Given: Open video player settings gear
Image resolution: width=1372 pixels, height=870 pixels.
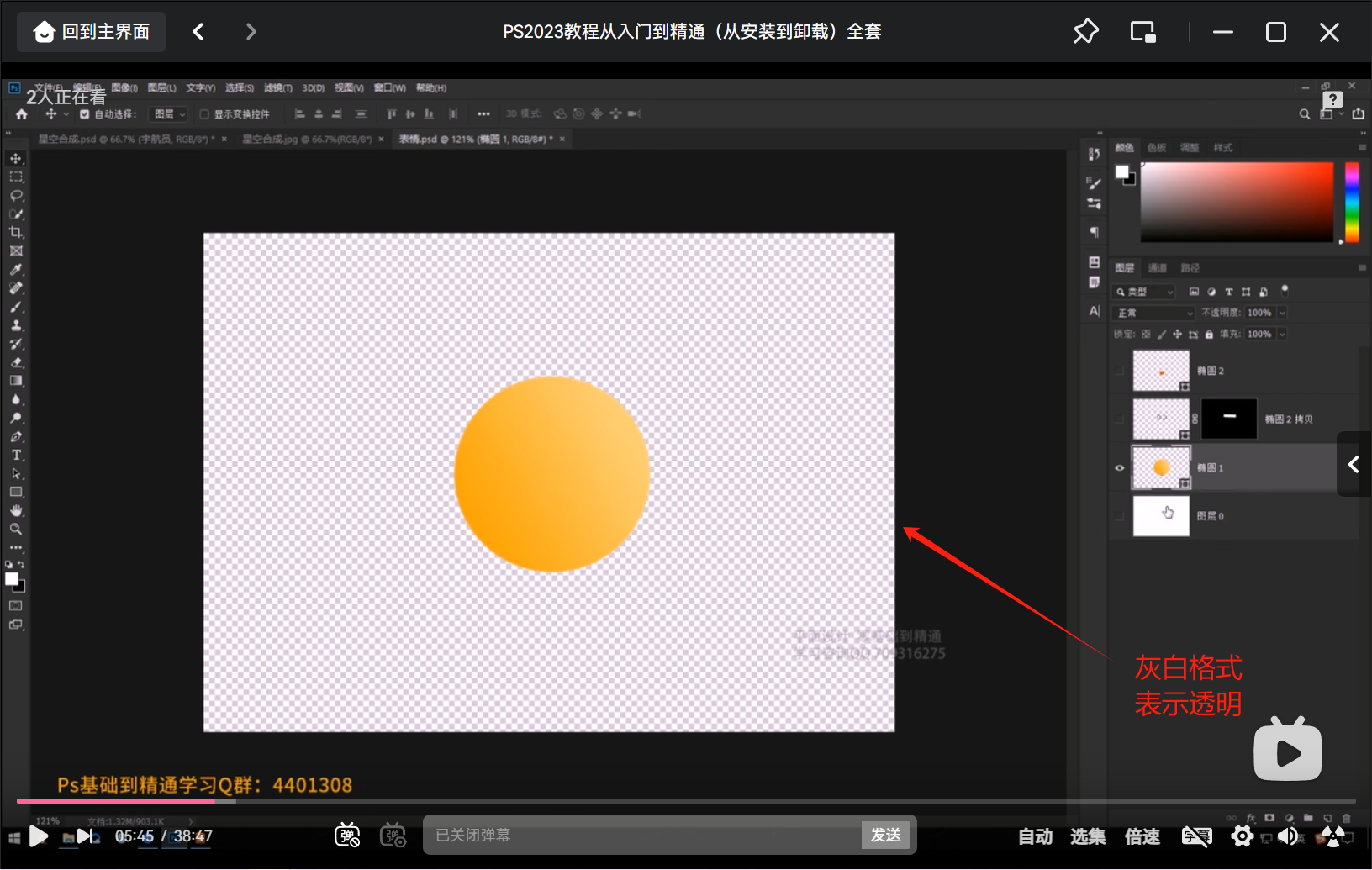Looking at the screenshot, I should pos(1242,836).
